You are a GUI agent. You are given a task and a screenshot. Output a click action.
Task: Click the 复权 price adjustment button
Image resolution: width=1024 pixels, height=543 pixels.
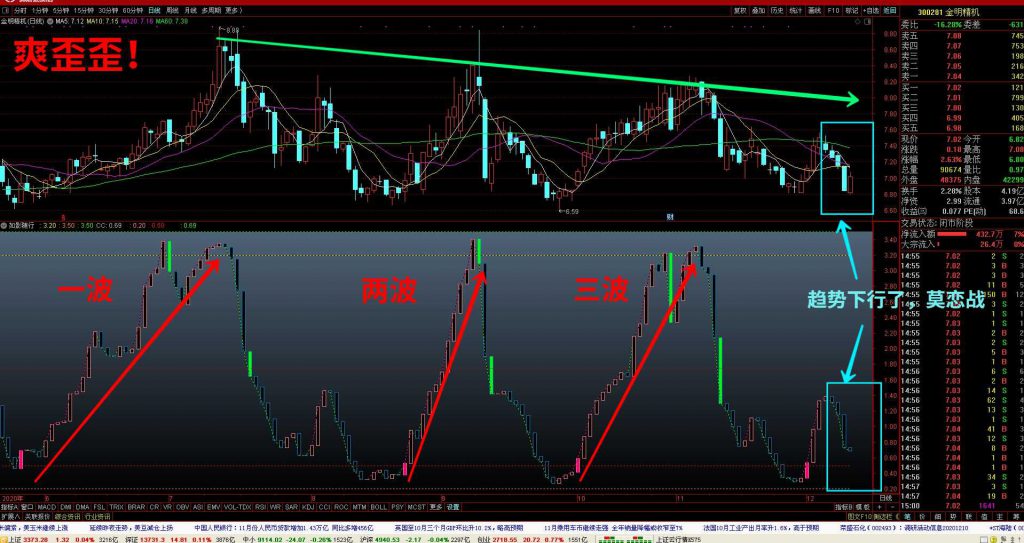pos(740,10)
